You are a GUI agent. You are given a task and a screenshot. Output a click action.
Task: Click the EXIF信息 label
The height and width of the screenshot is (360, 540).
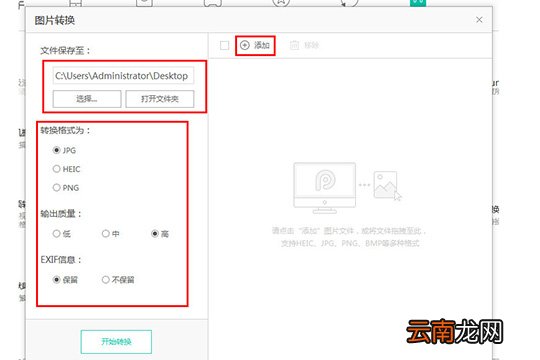pyautogui.click(x=61, y=259)
